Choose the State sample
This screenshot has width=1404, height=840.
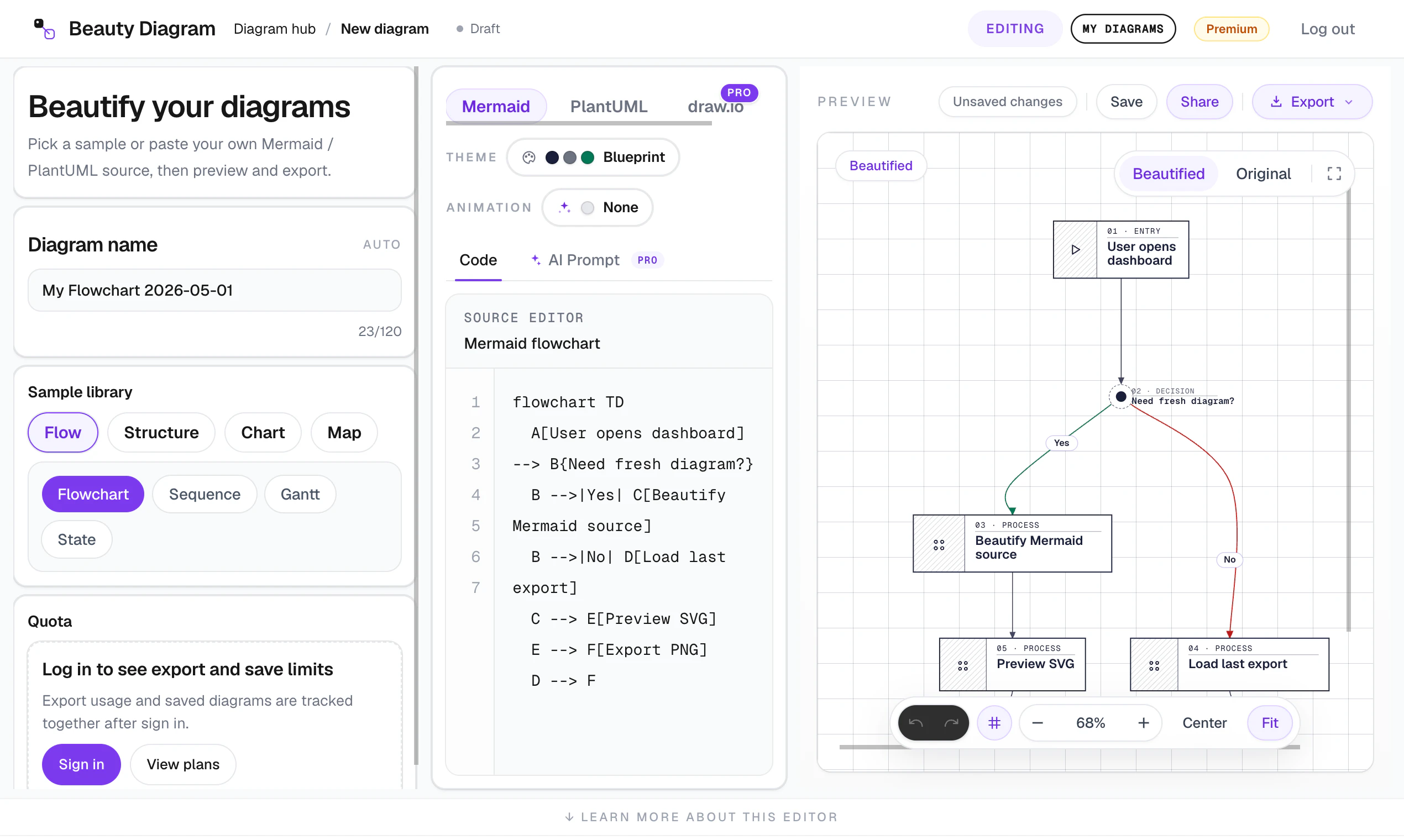click(76, 539)
